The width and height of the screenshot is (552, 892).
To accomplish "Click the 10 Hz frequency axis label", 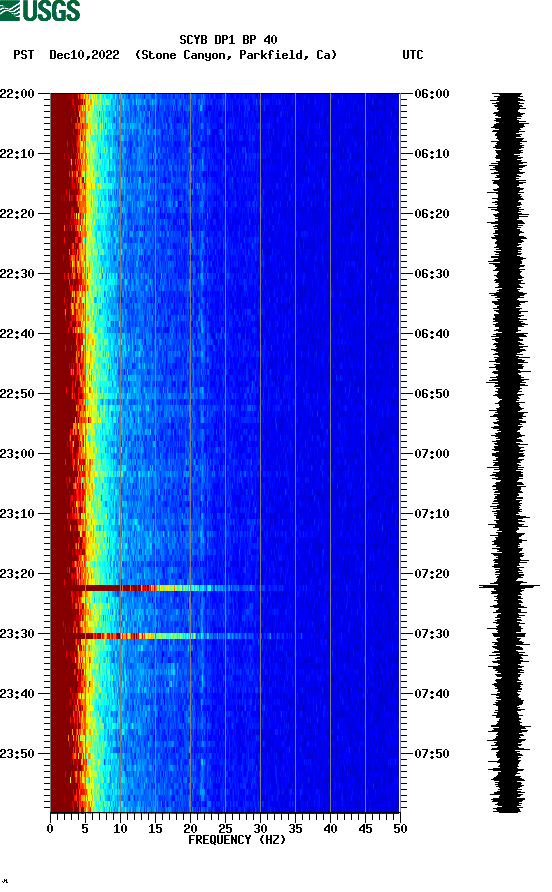I will pyautogui.click(x=120, y=829).
